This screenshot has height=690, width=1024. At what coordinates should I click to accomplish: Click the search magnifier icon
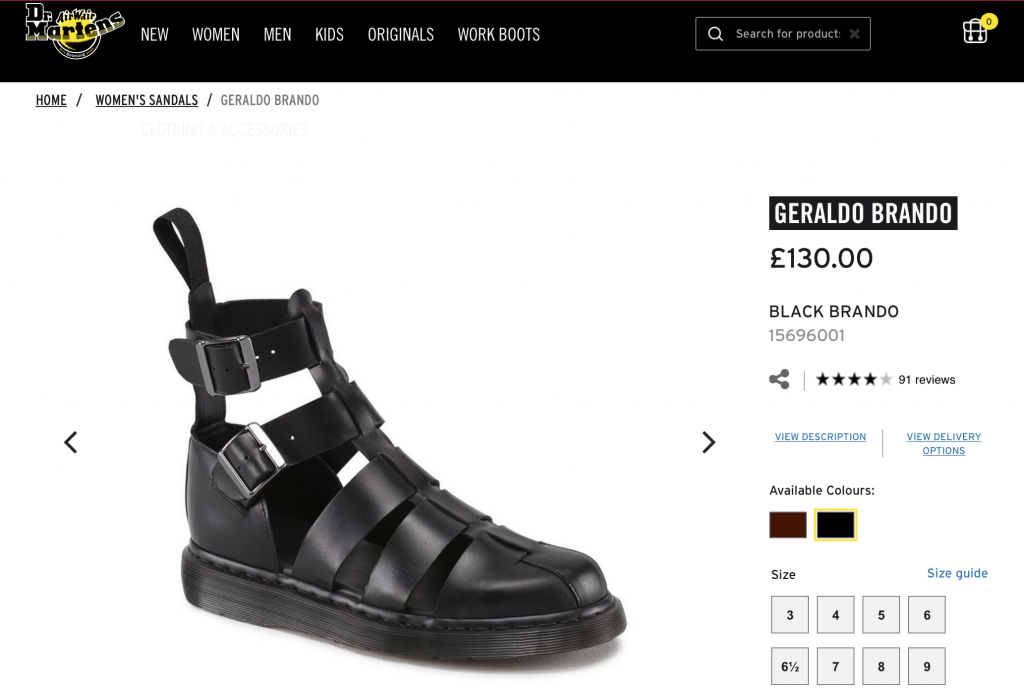[715, 34]
